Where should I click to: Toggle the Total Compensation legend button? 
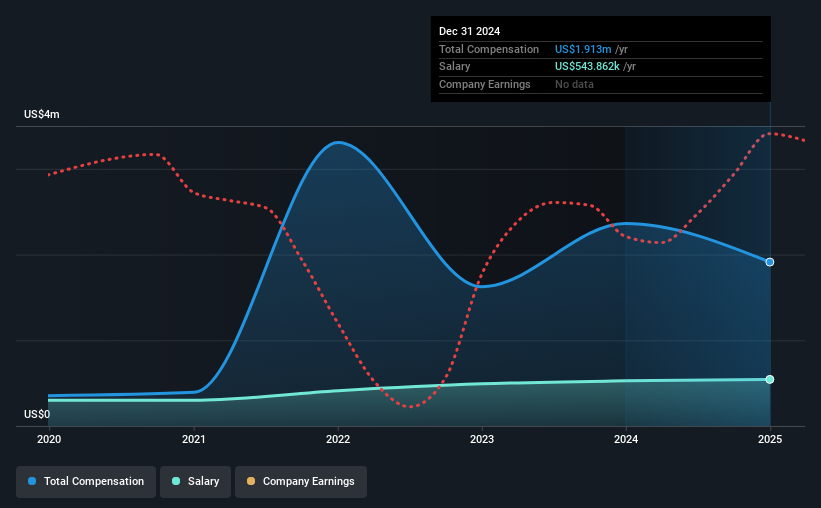(x=86, y=481)
